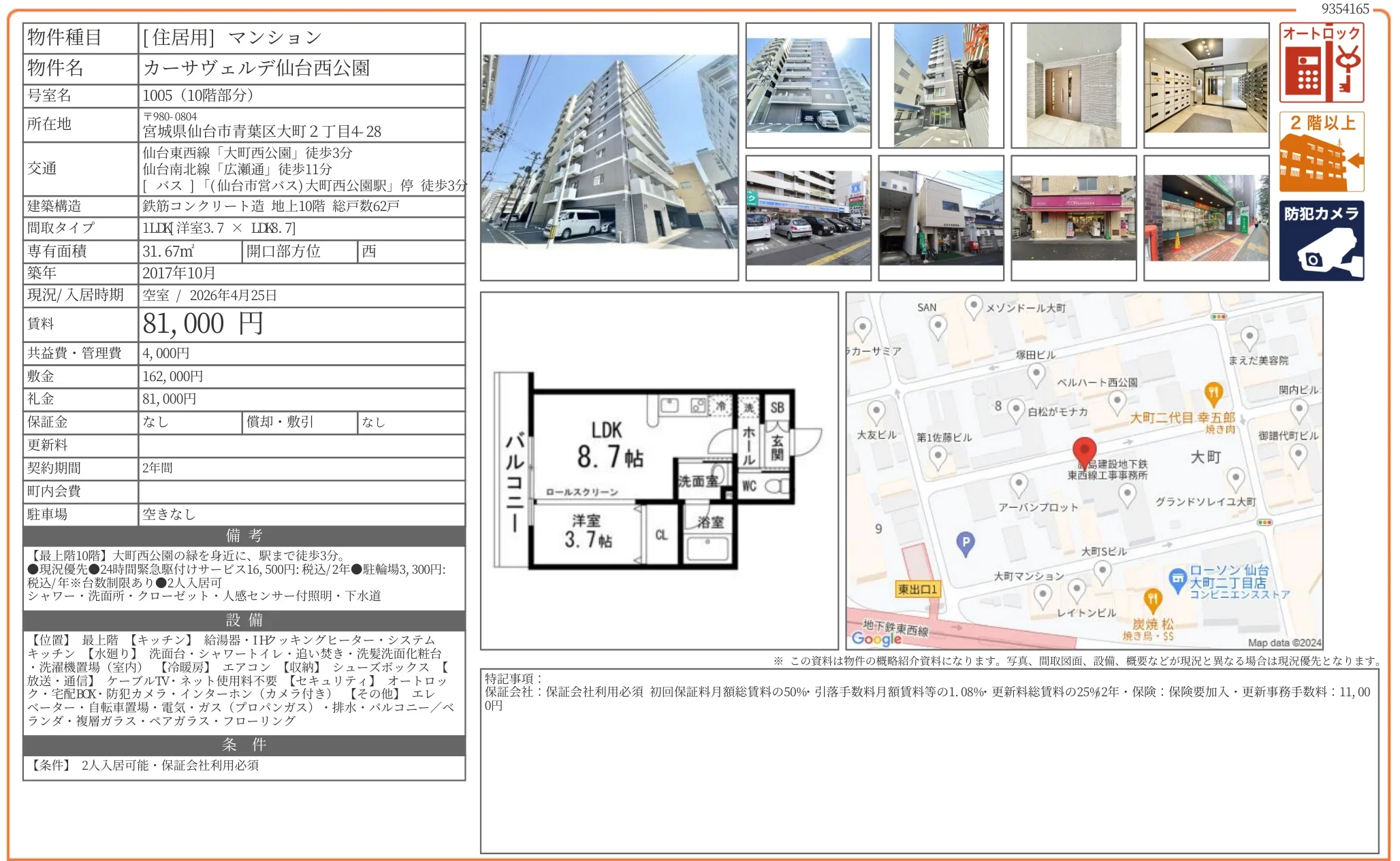Image resolution: width=1400 pixels, height=861 pixels.
Task: Click the 設備 section header bar
Action: tap(244, 620)
